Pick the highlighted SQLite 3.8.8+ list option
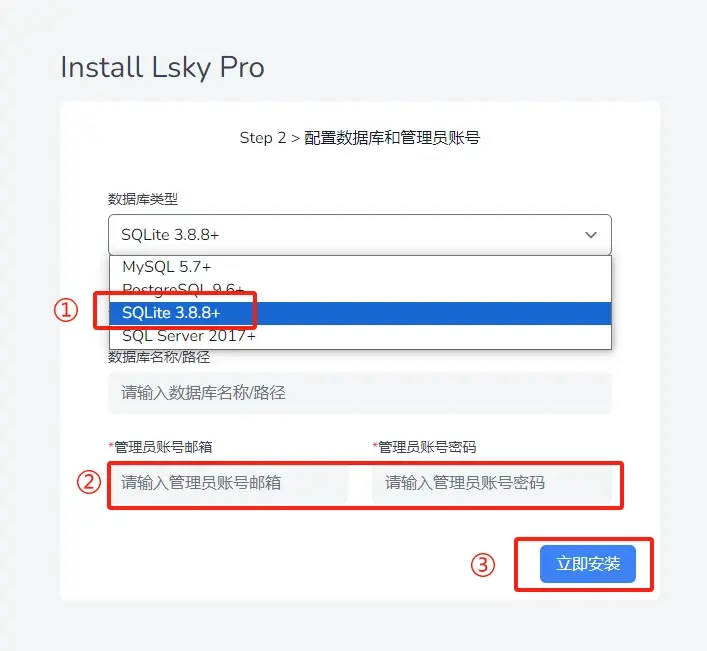 (x=360, y=313)
